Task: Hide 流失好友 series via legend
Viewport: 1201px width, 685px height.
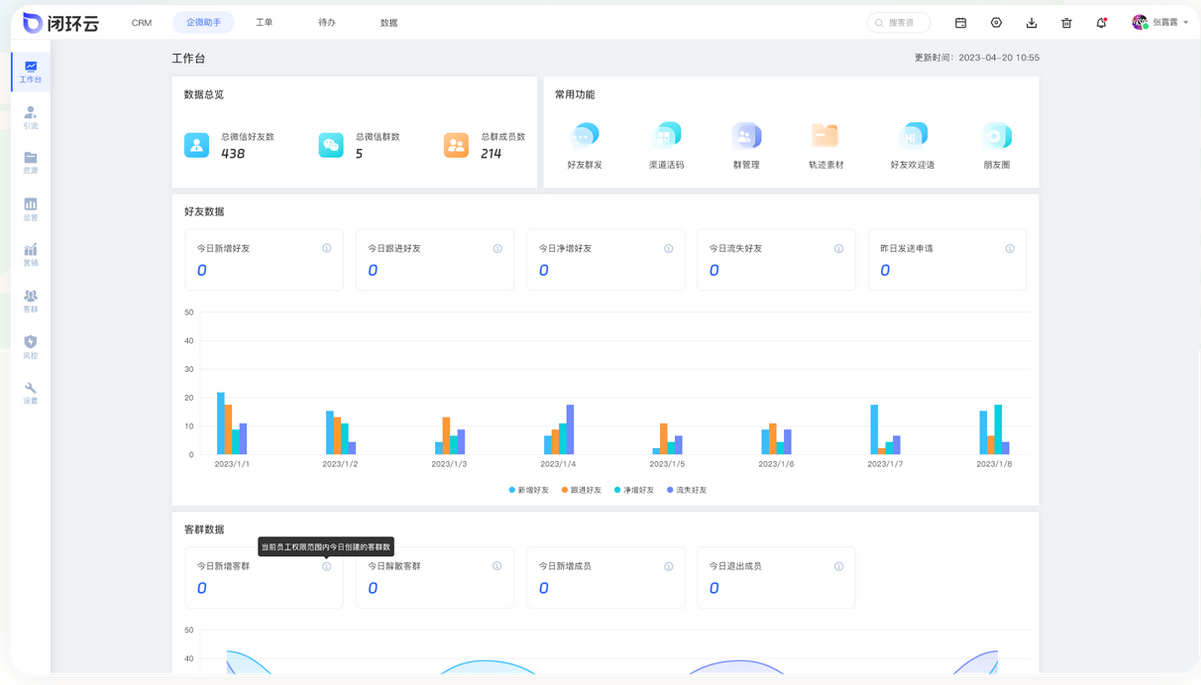Action: [x=686, y=490]
